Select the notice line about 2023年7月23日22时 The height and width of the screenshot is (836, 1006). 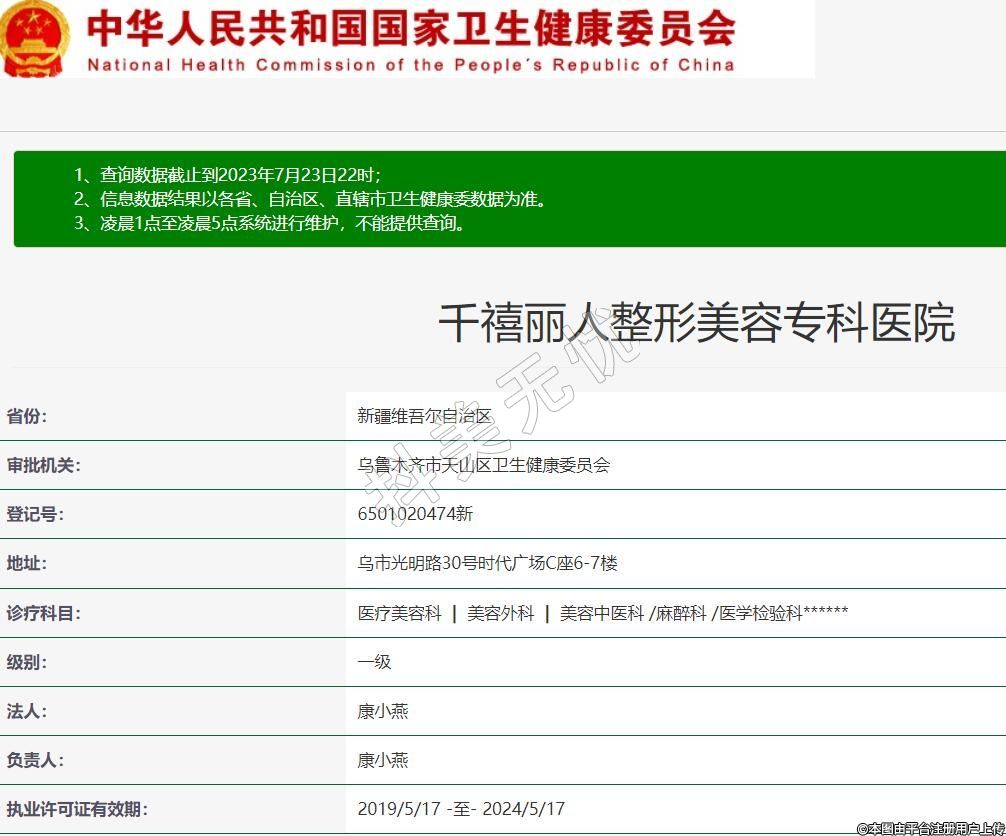point(227,174)
